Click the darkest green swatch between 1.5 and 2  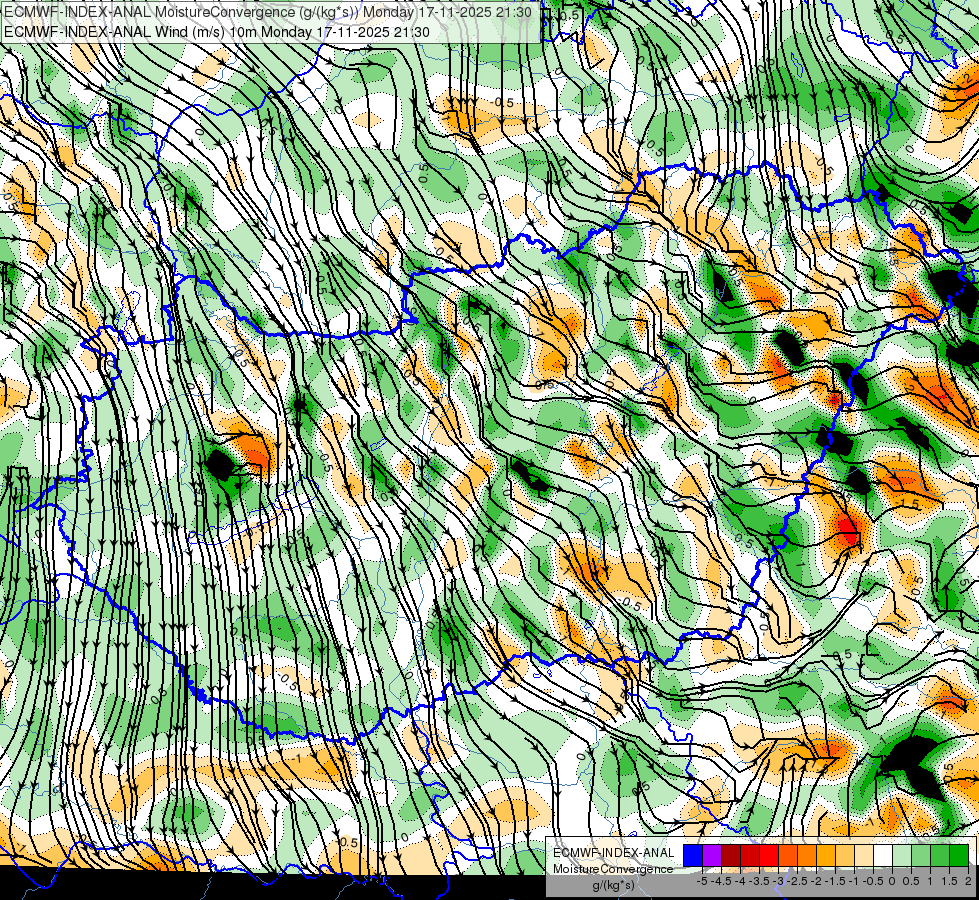pyautogui.click(x=959, y=855)
